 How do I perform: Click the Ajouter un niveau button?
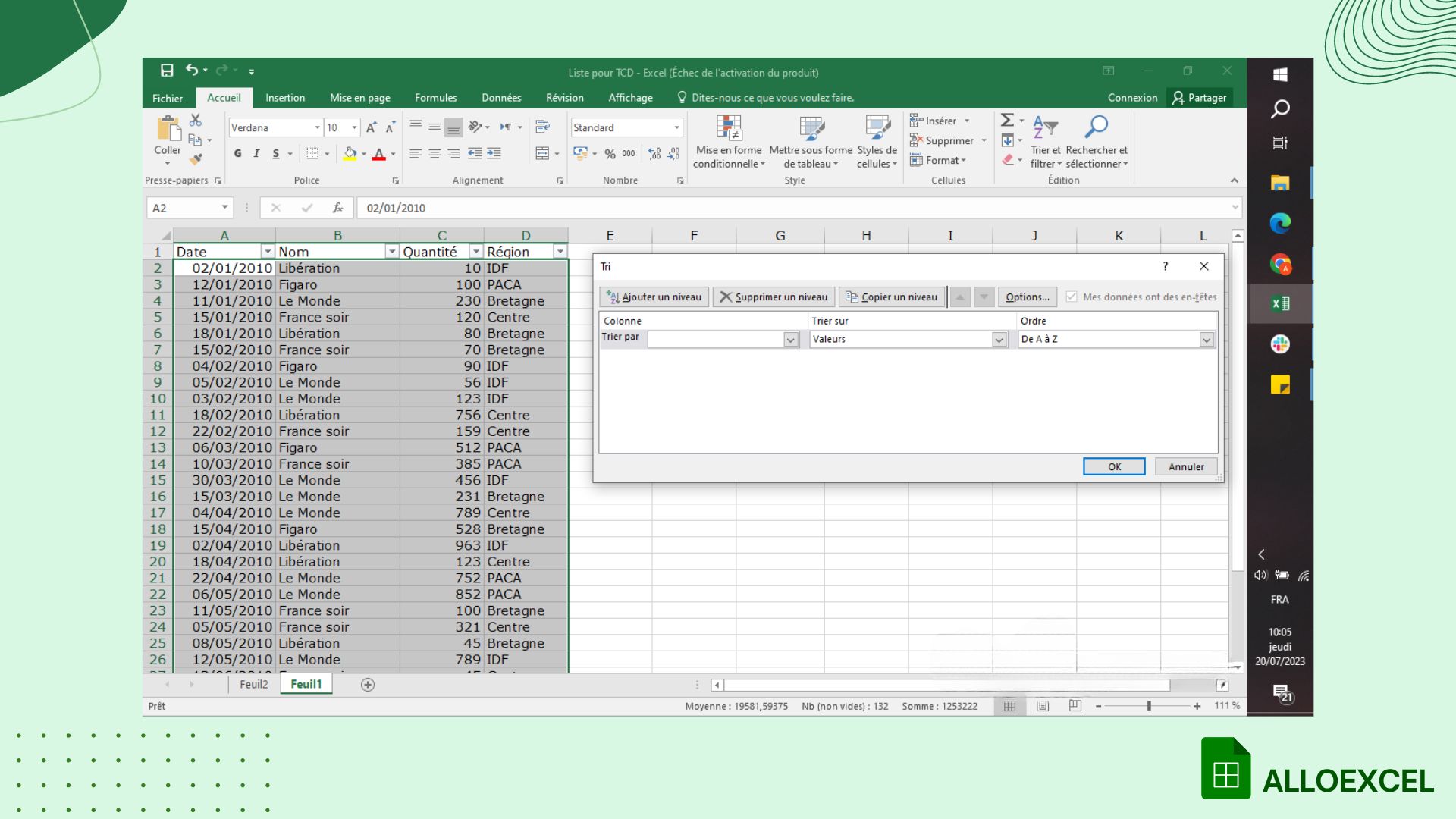(654, 296)
